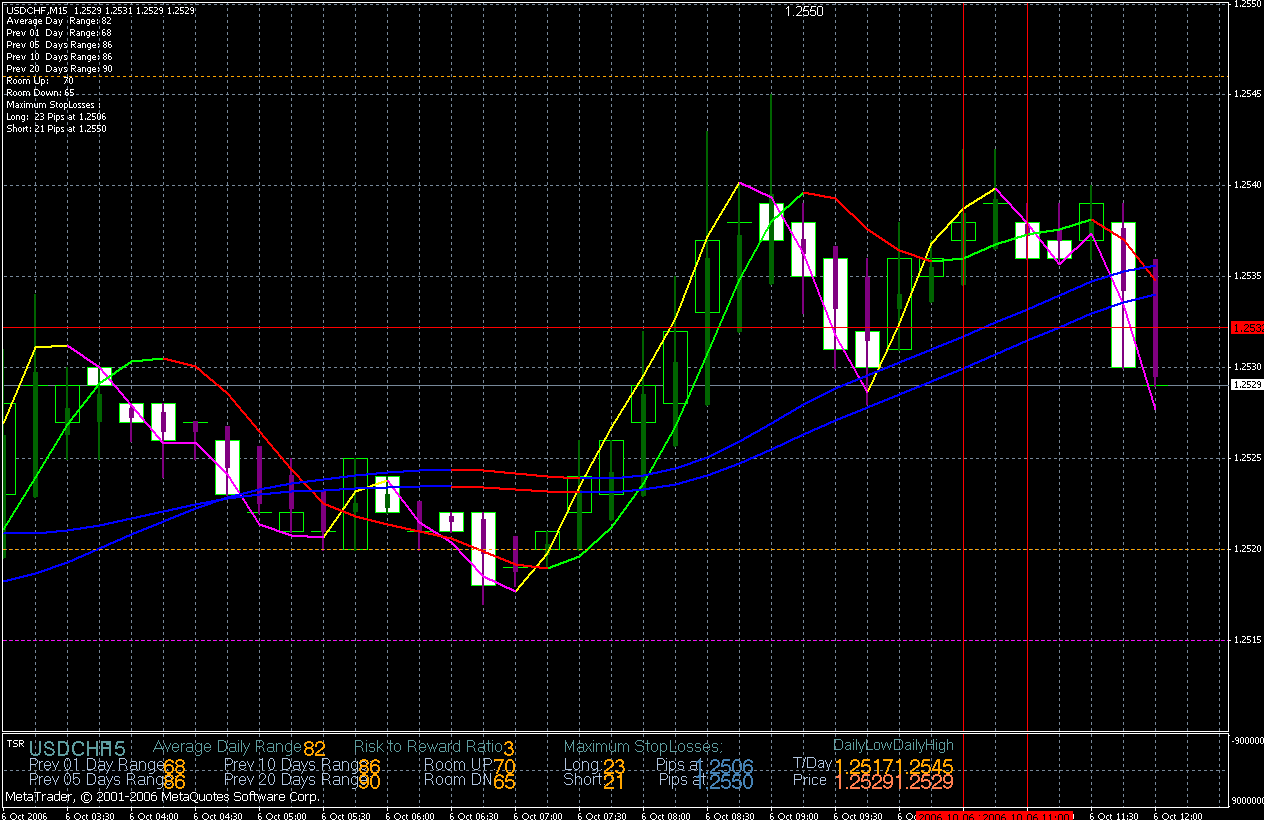This screenshot has width=1264, height=820.
Task: Click the orange dashed horizontal line near top
Action: point(614,76)
